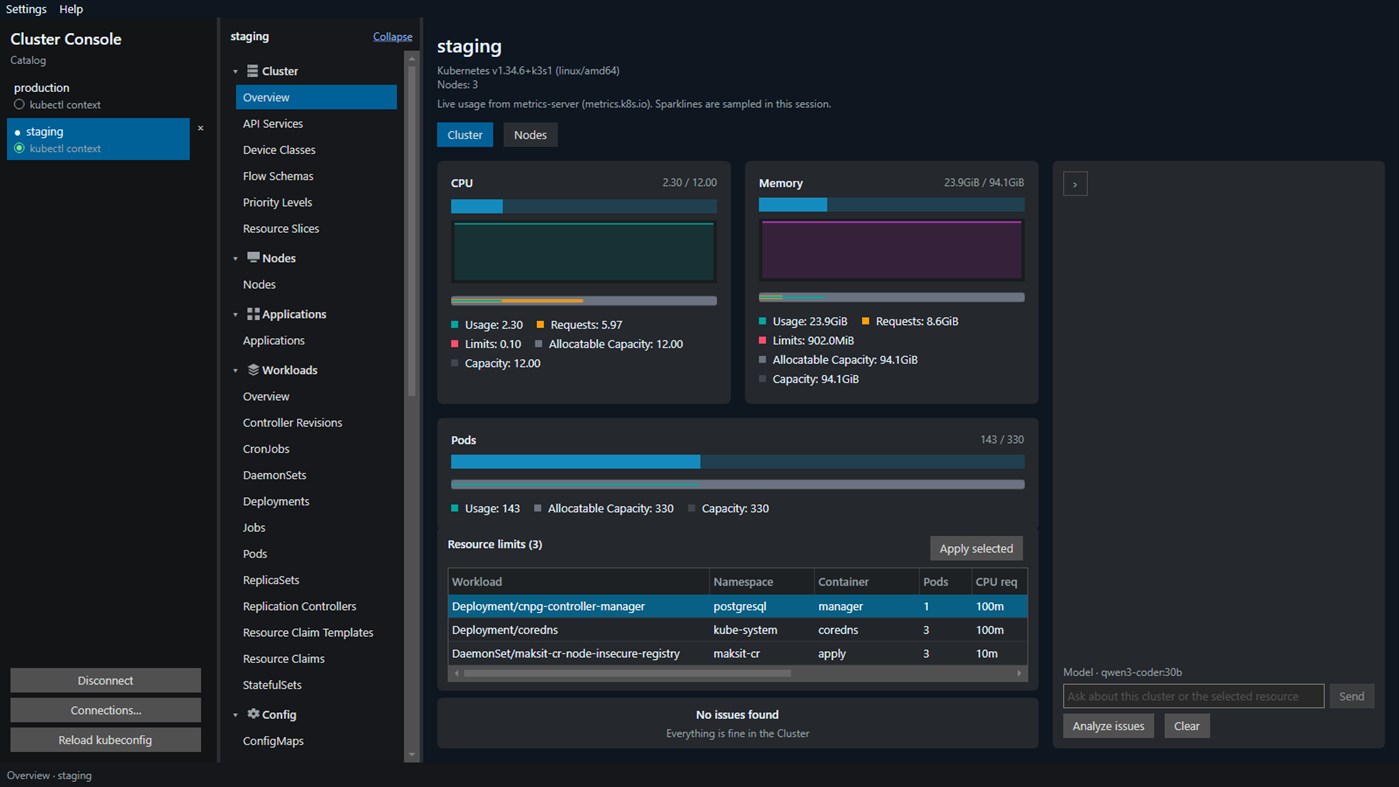Click the right arrow of the Resource limits table scrollbar

tap(1019, 673)
